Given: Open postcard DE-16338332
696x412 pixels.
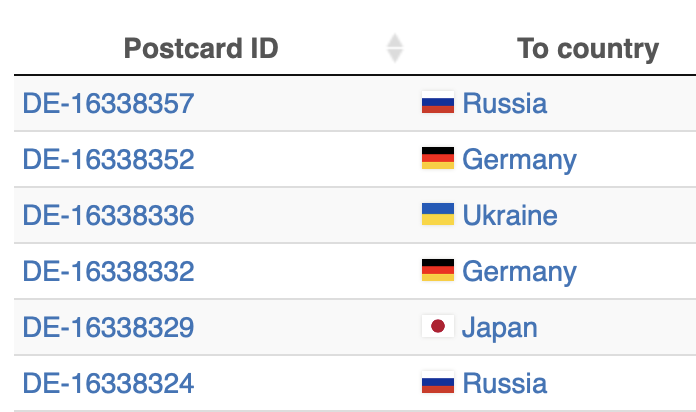Looking at the screenshot, I should coord(108,271).
